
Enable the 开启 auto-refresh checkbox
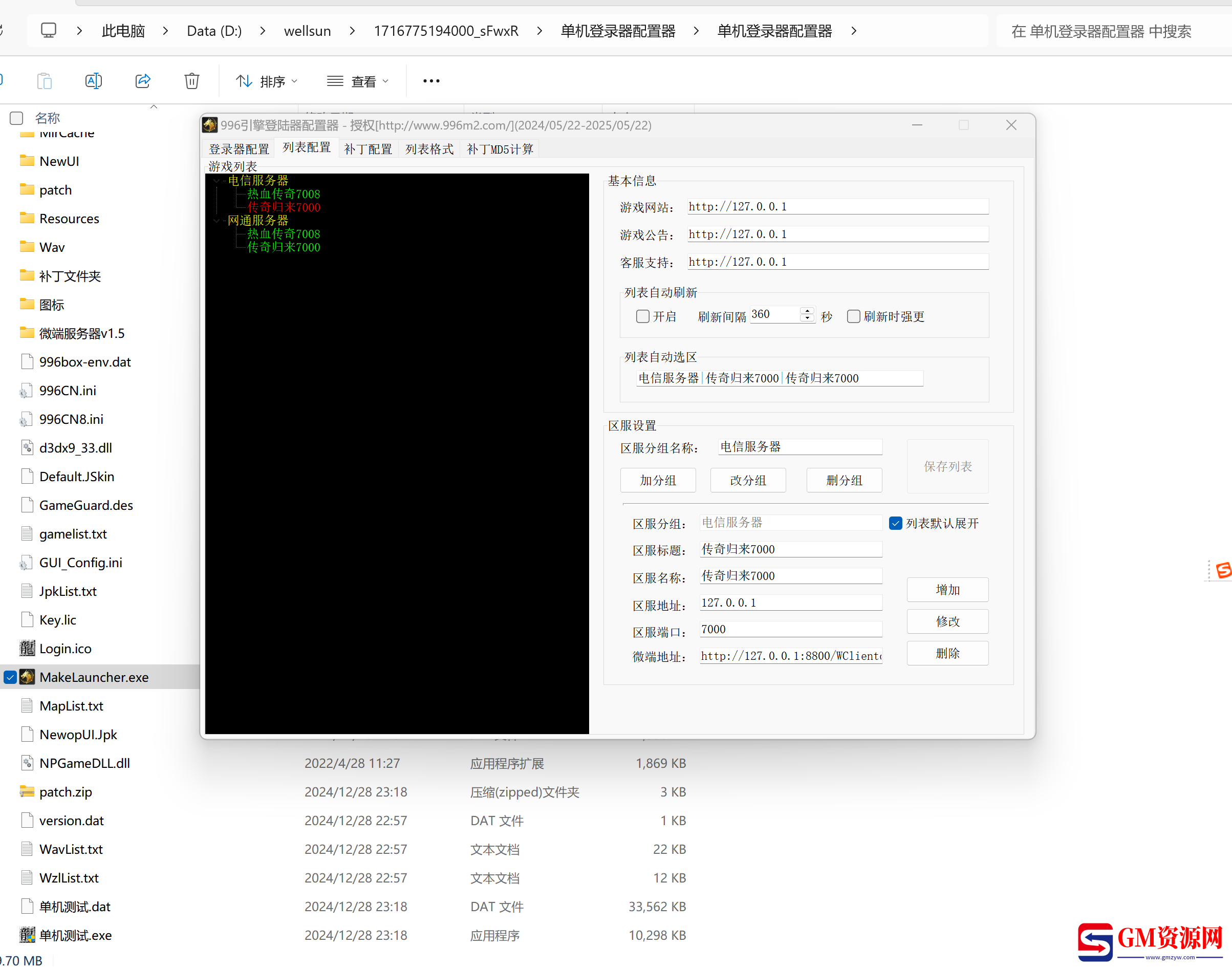[x=643, y=316]
